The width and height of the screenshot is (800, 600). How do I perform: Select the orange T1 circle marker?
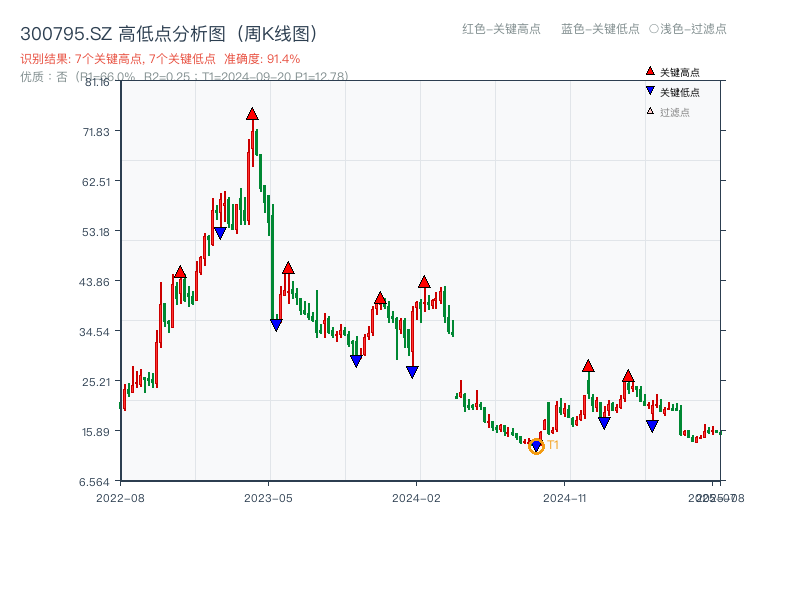click(x=535, y=447)
